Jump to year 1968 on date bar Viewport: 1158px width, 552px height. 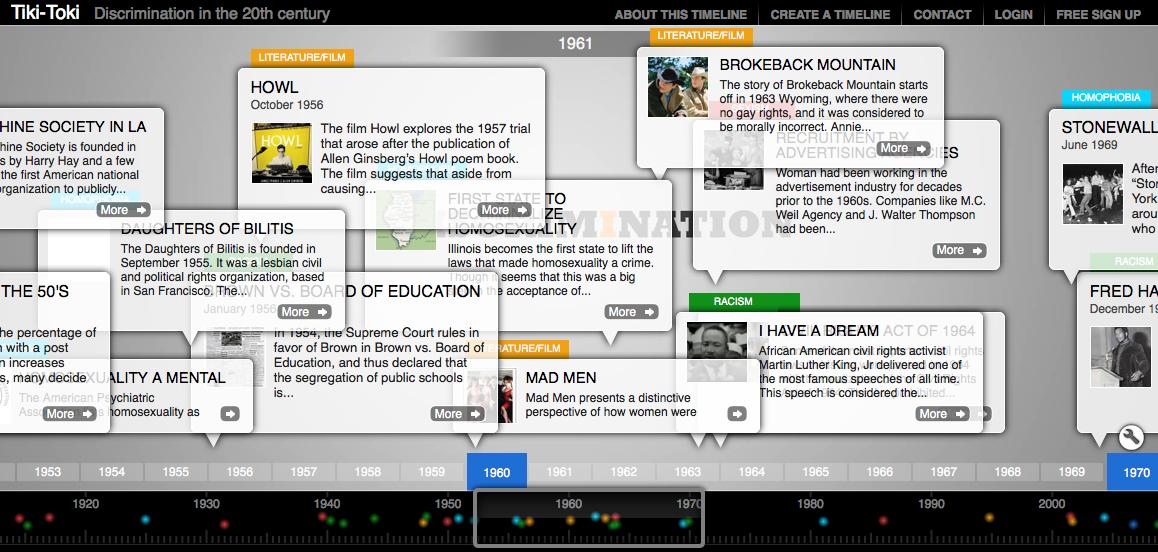[1007, 471]
